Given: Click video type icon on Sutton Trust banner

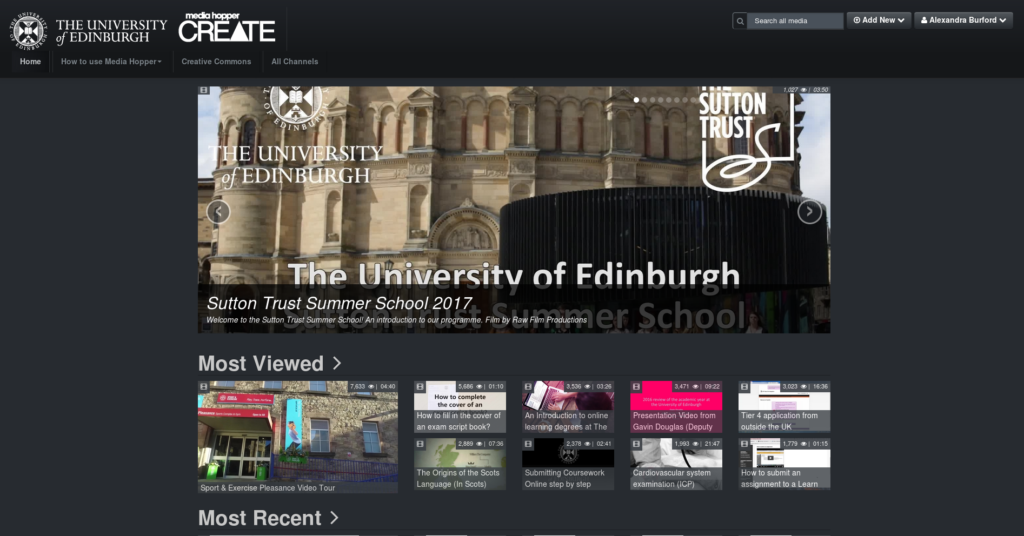Looking at the screenshot, I should [204, 90].
